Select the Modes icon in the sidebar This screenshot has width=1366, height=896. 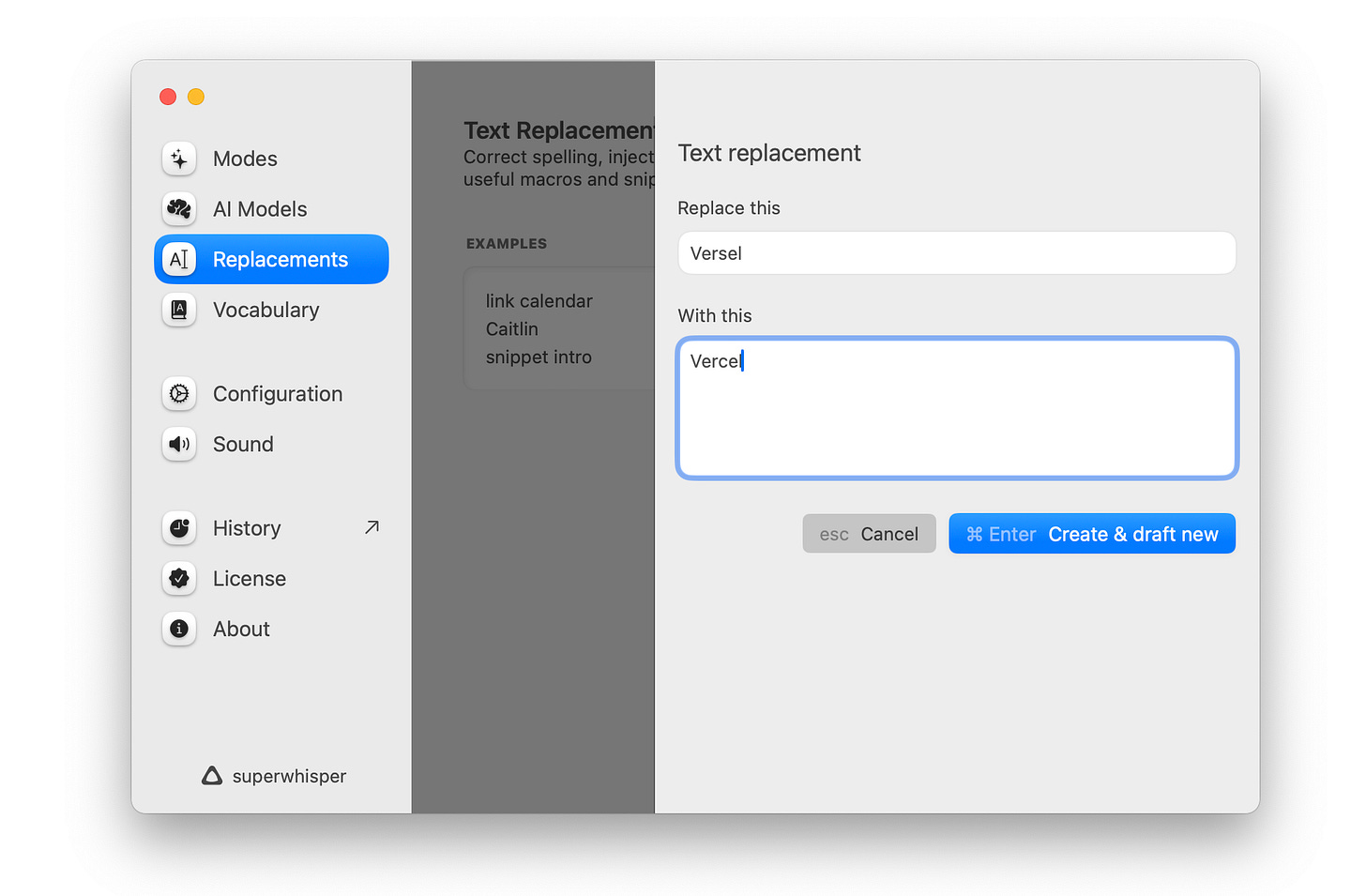(179, 159)
